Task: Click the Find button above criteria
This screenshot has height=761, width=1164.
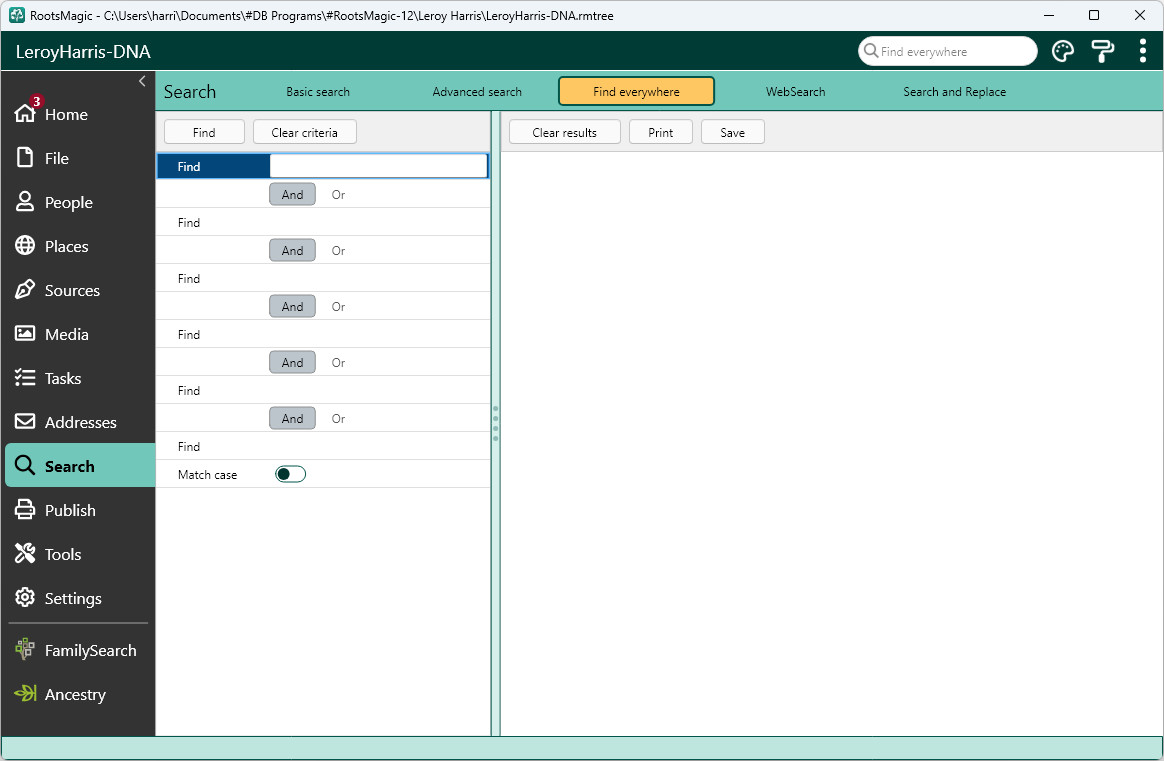Action: click(204, 132)
